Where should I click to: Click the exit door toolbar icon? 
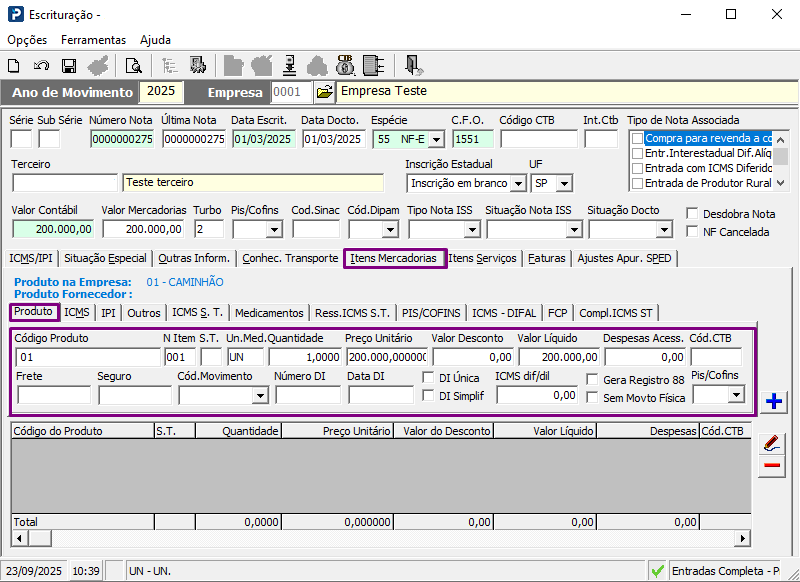tap(413, 66)
